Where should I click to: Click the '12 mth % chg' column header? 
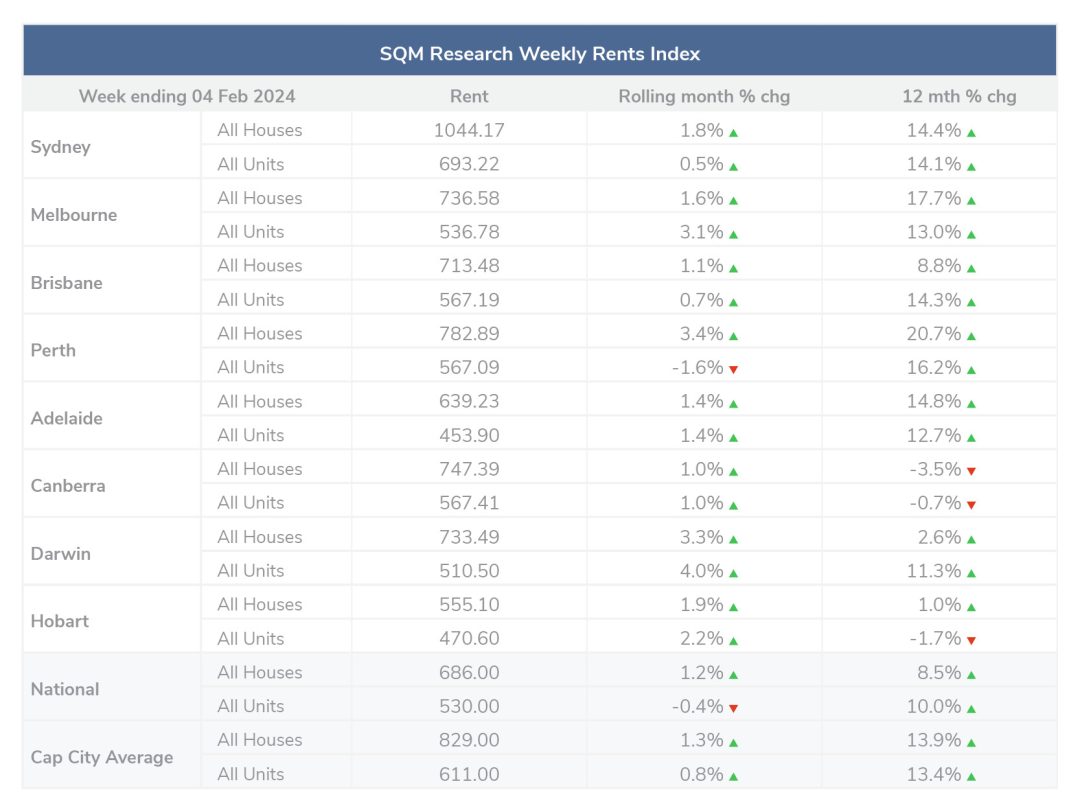coord(959,96)
